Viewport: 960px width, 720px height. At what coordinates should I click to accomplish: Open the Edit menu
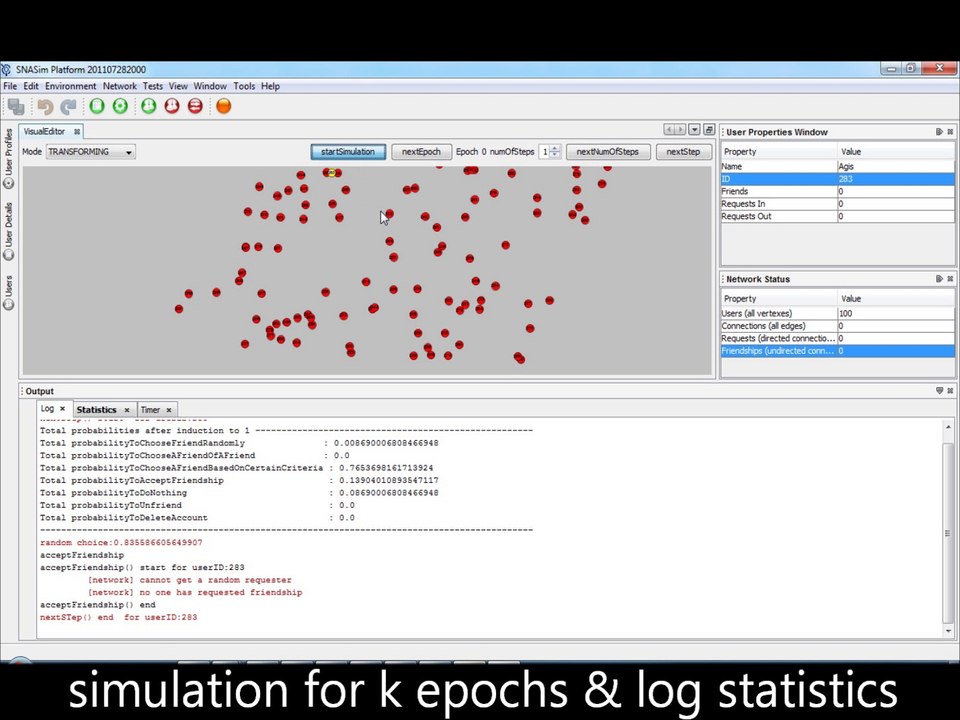[x=31, y=86]
